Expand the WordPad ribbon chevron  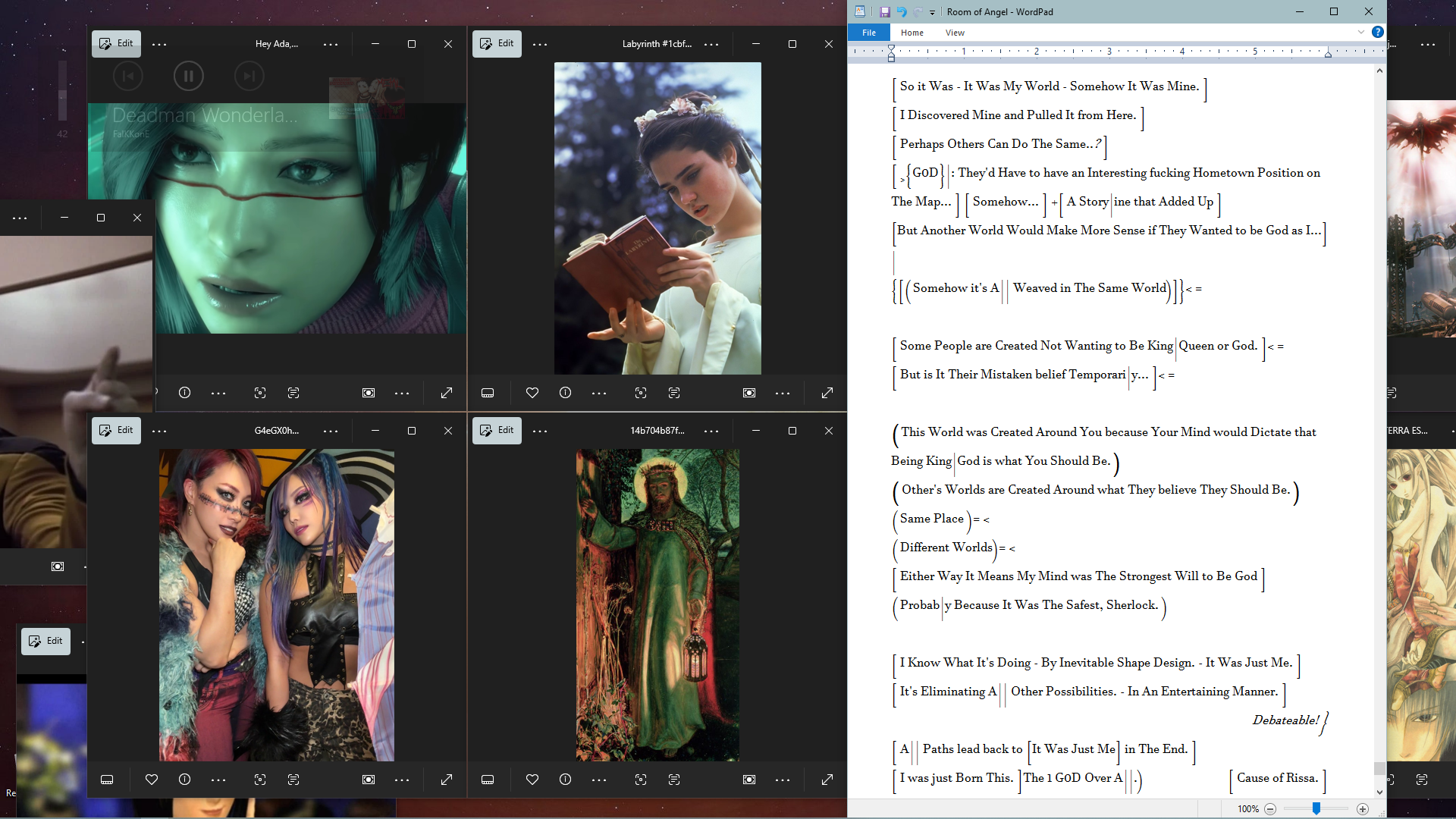click(1360, 32)
